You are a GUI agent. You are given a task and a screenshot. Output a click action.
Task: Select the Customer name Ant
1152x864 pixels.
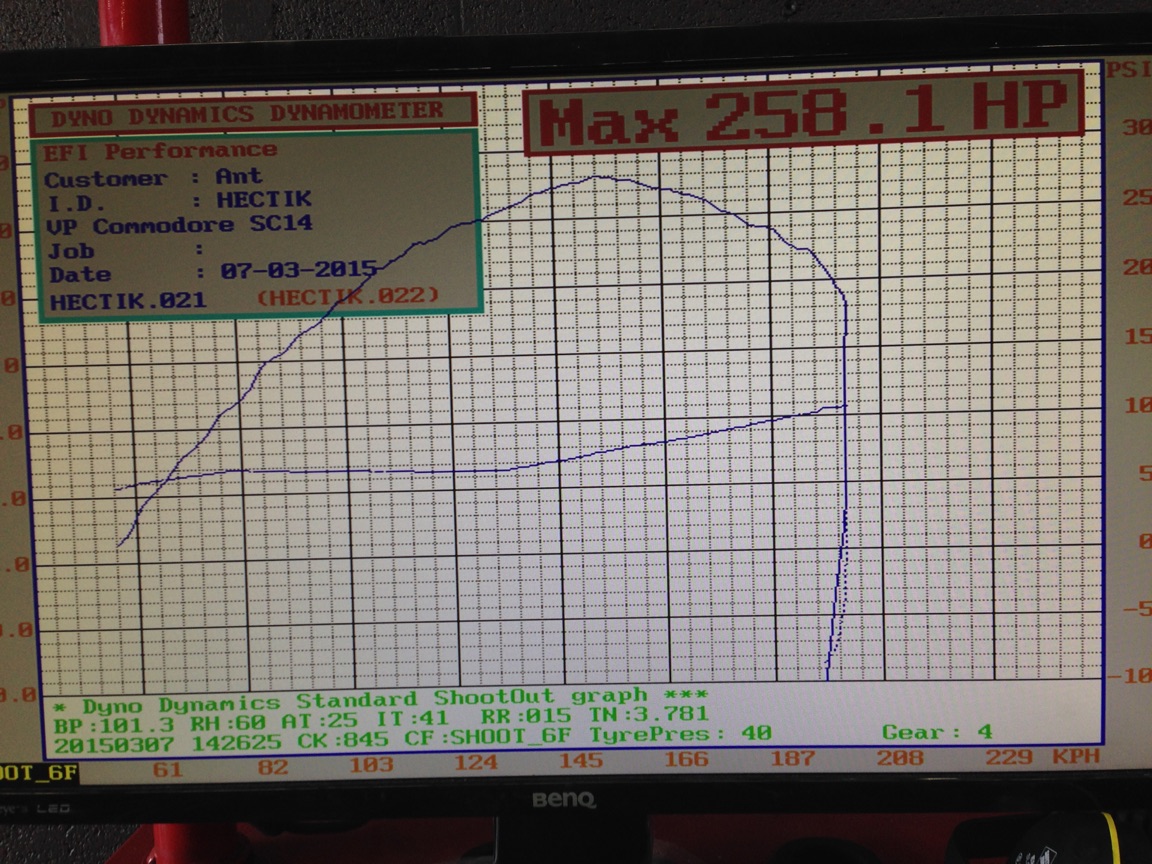pyautogui.click(x=238, y=176)
